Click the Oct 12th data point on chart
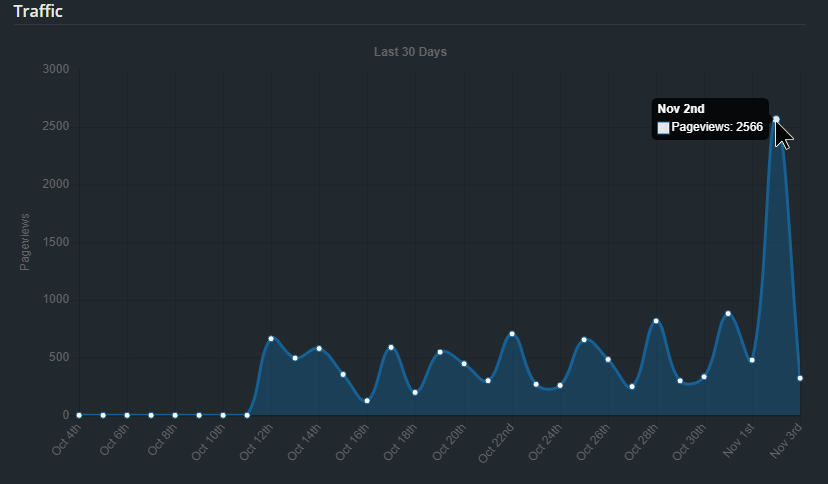Screen dimensions: 828x484 (271, 339)
